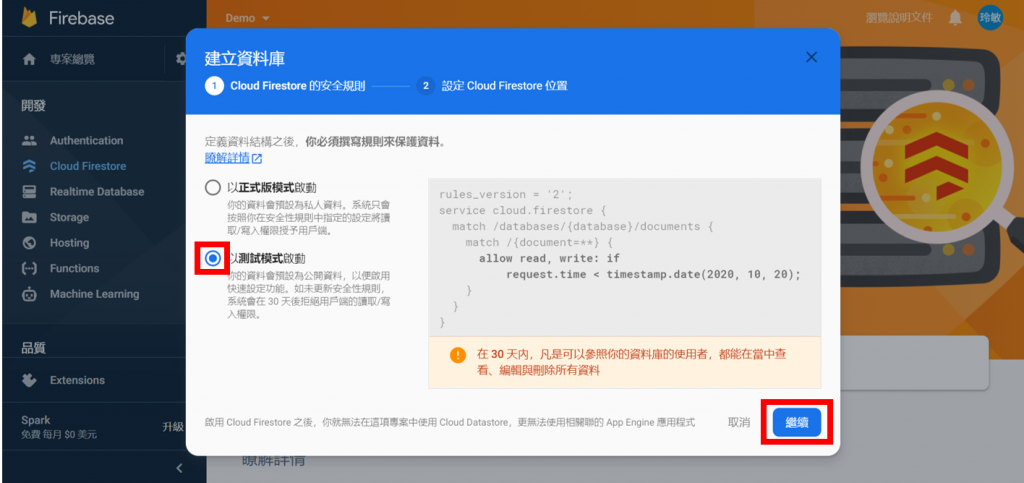Open project settings gear icon

click(181, 59)
